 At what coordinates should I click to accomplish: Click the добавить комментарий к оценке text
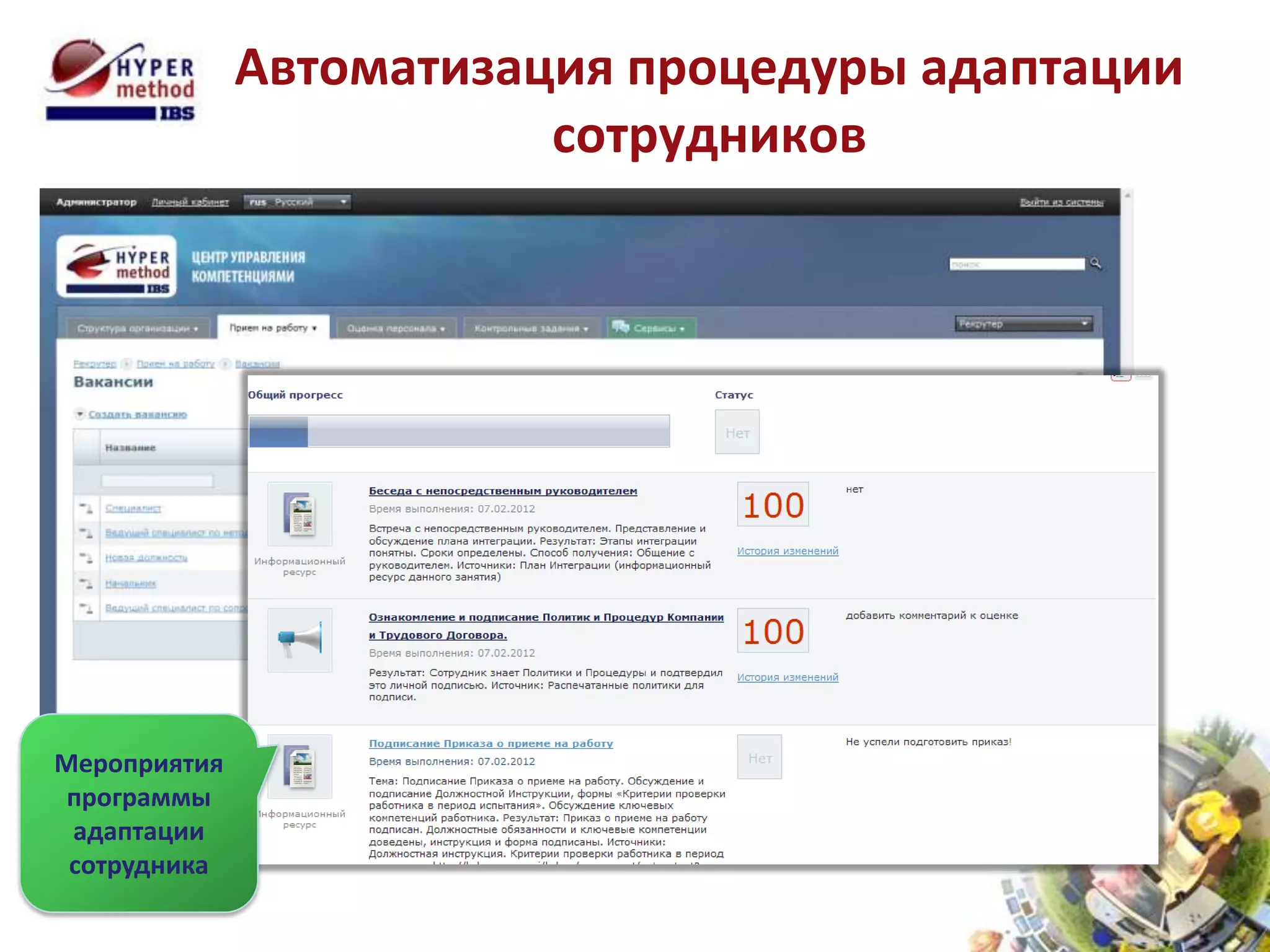932,615
